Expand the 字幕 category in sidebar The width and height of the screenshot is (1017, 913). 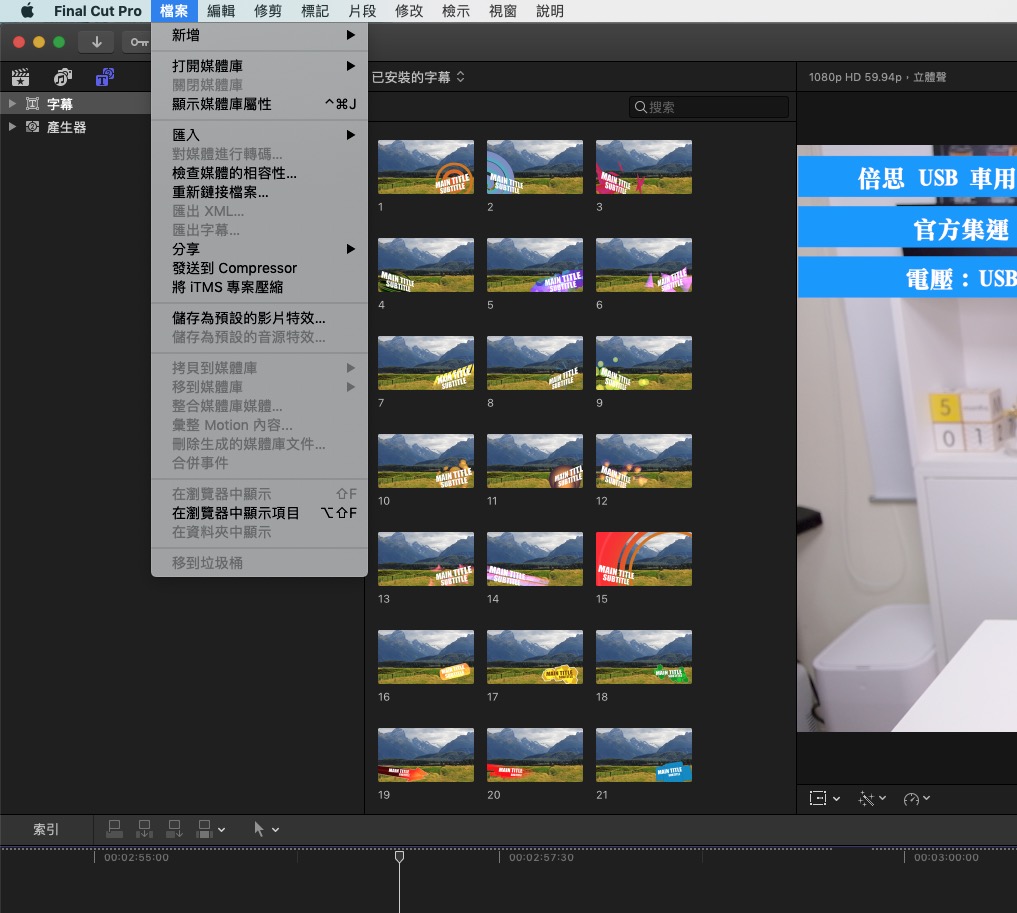(x=12, y=104)
